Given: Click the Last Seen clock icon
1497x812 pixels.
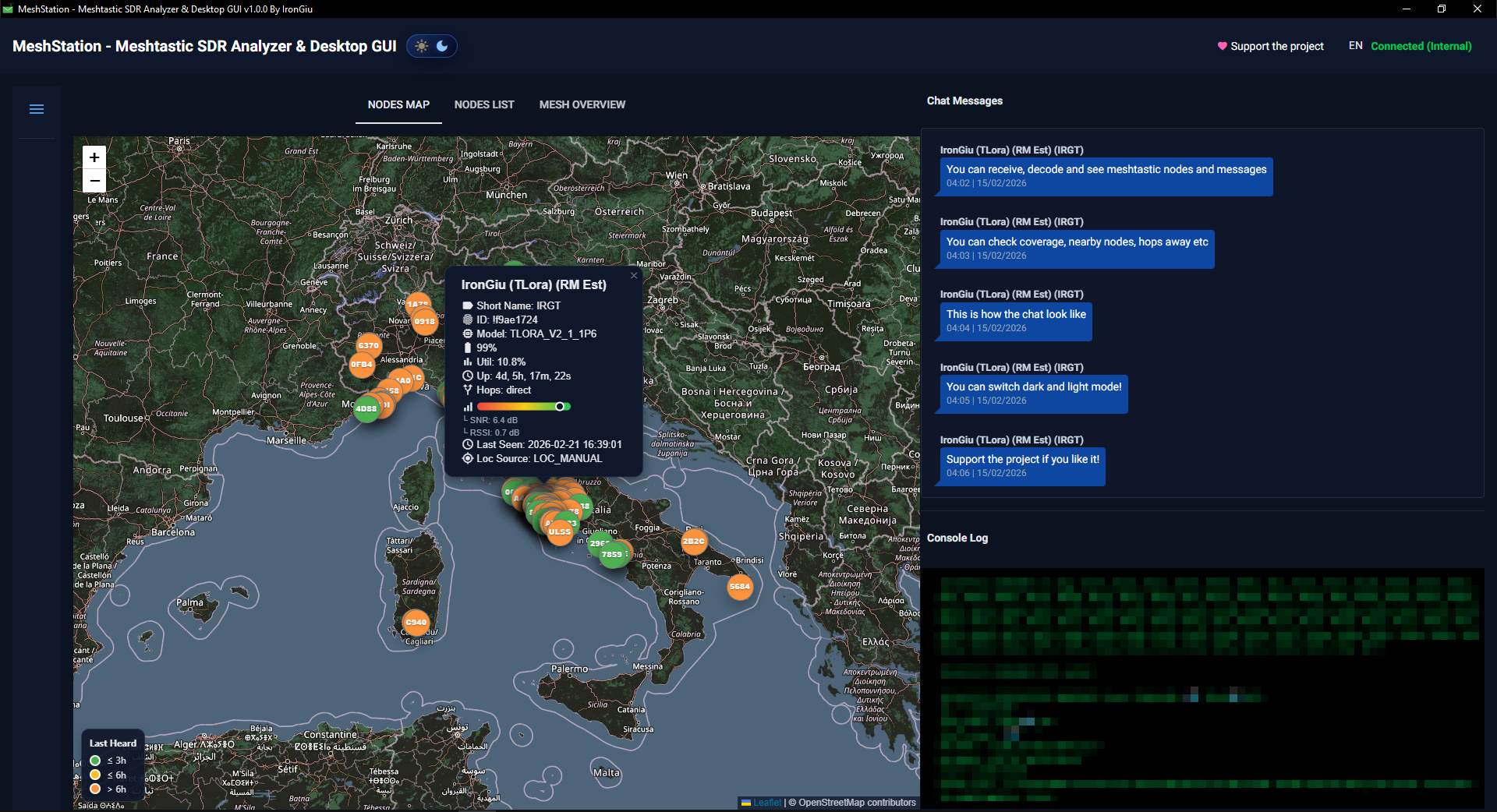Looking at the screenshot, I should [x=468, y=444].
